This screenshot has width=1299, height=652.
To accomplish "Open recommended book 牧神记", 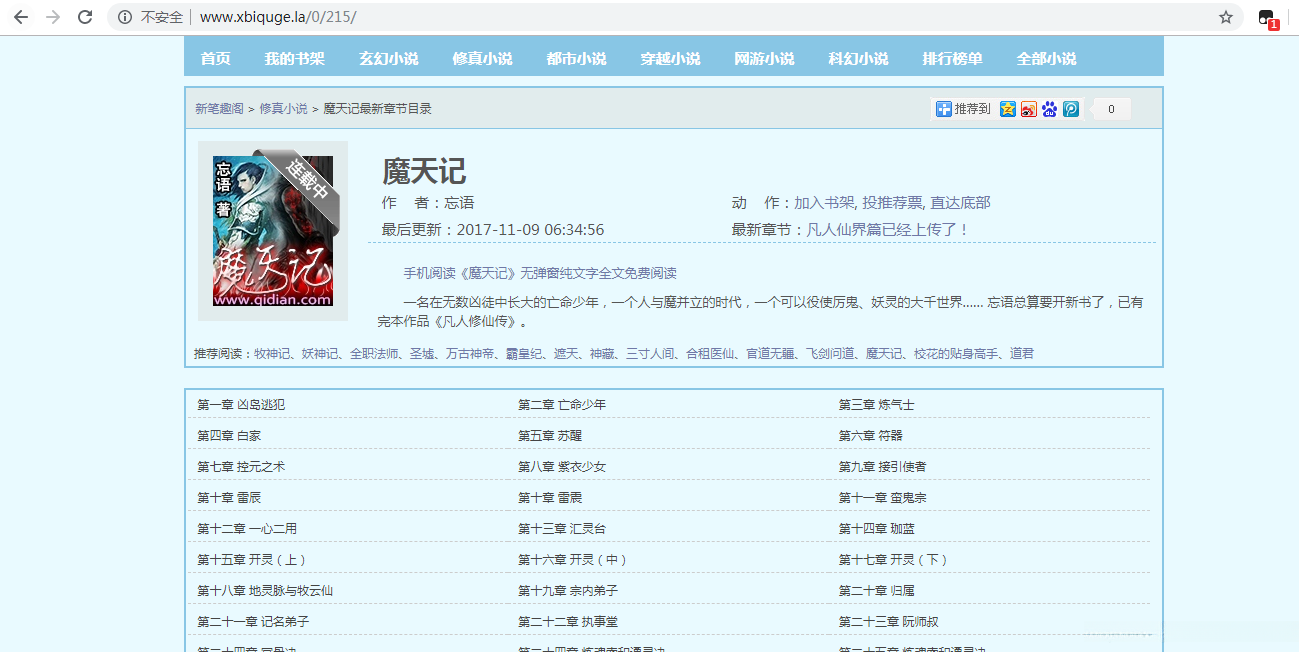I will tap(272, 354).
